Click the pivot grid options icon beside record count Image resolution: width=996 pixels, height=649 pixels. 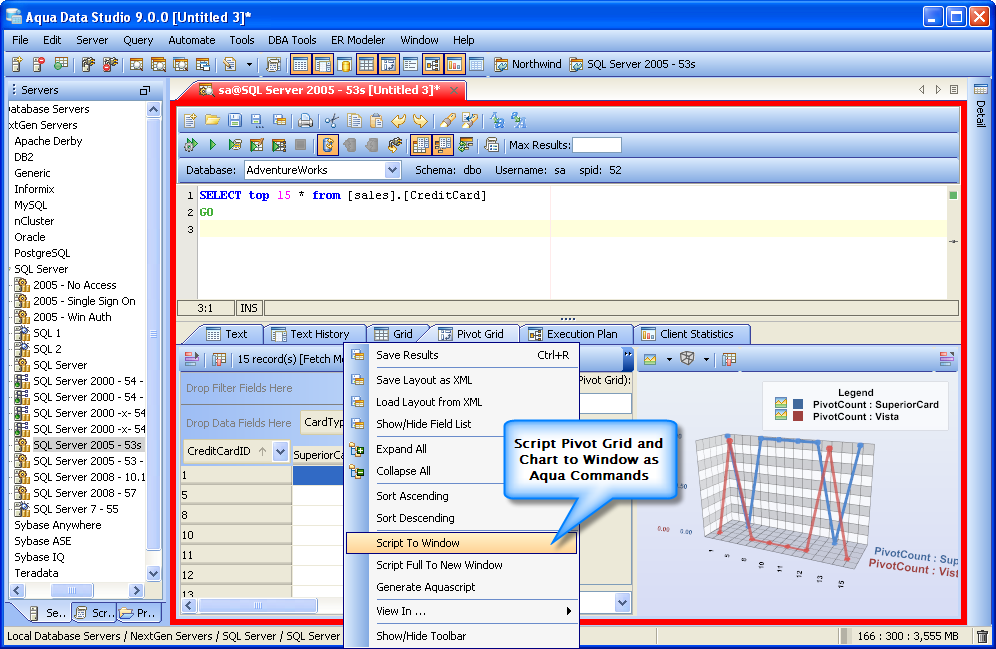tap(219, 359)
